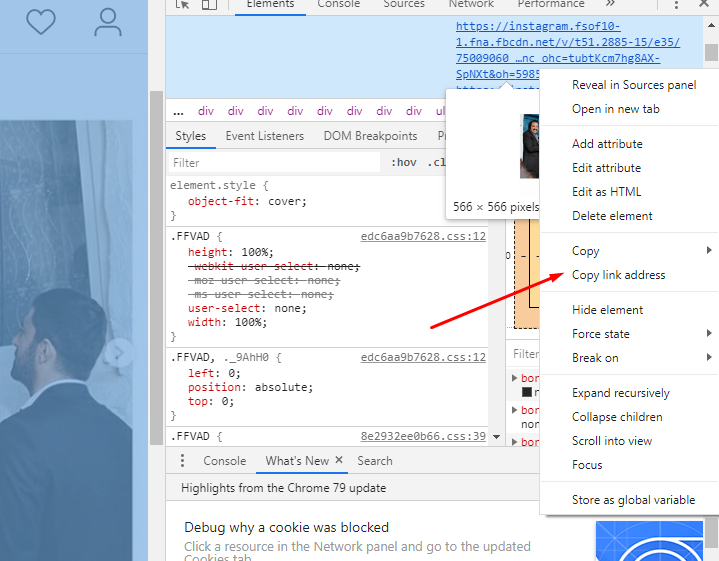
Task: Expand the Force state submenu
Action: tap(629, 334)
